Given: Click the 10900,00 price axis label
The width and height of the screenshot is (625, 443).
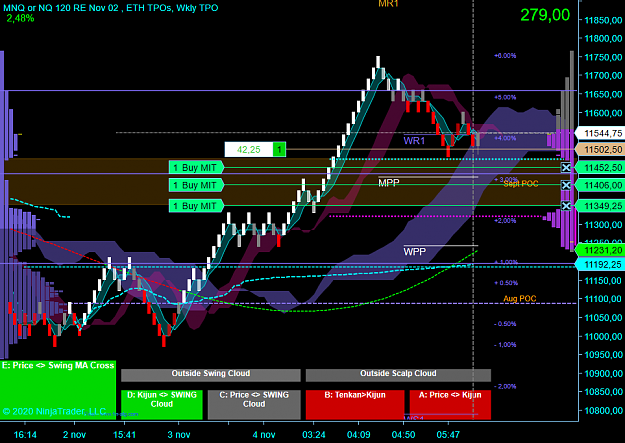Looking at the screenshot, I should 603,374.
